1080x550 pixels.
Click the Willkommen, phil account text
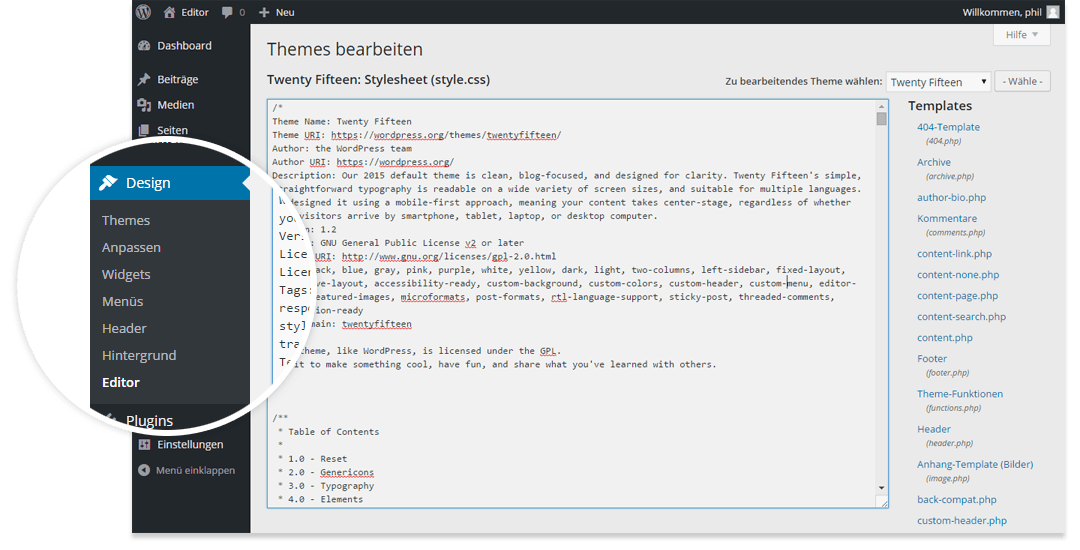(x=1001, y=12)
